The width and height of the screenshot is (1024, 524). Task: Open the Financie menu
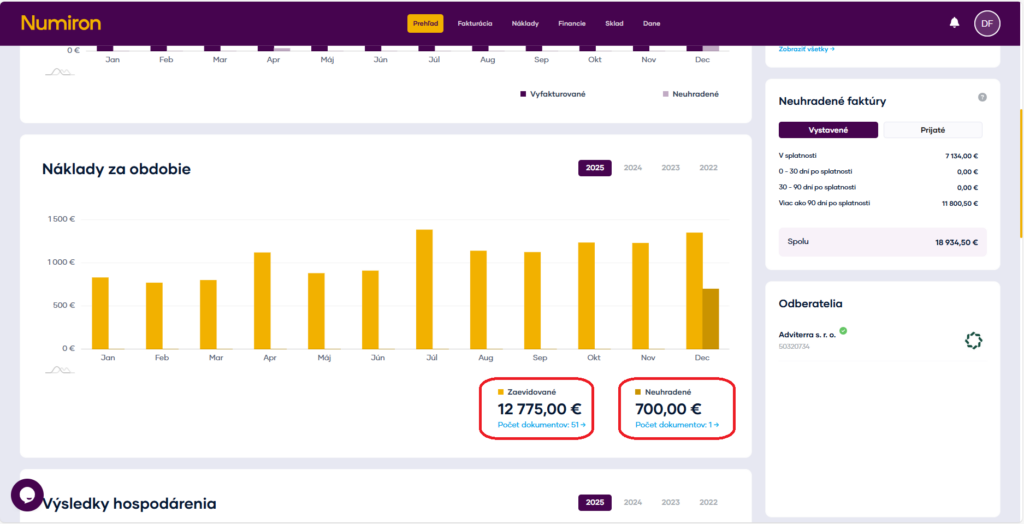point(572,23)
